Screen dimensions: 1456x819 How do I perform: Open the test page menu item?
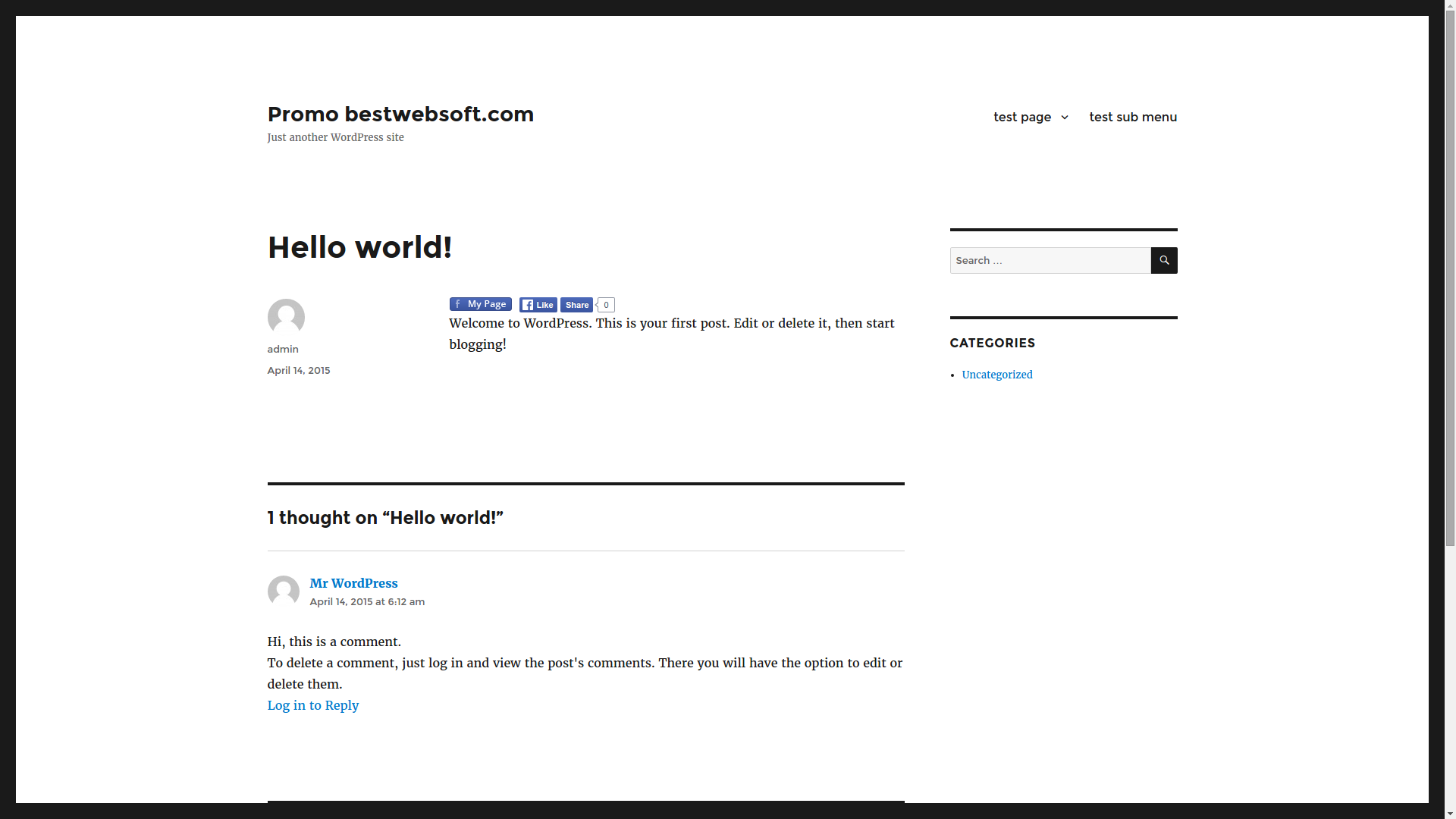click(x=1021, y=117)
